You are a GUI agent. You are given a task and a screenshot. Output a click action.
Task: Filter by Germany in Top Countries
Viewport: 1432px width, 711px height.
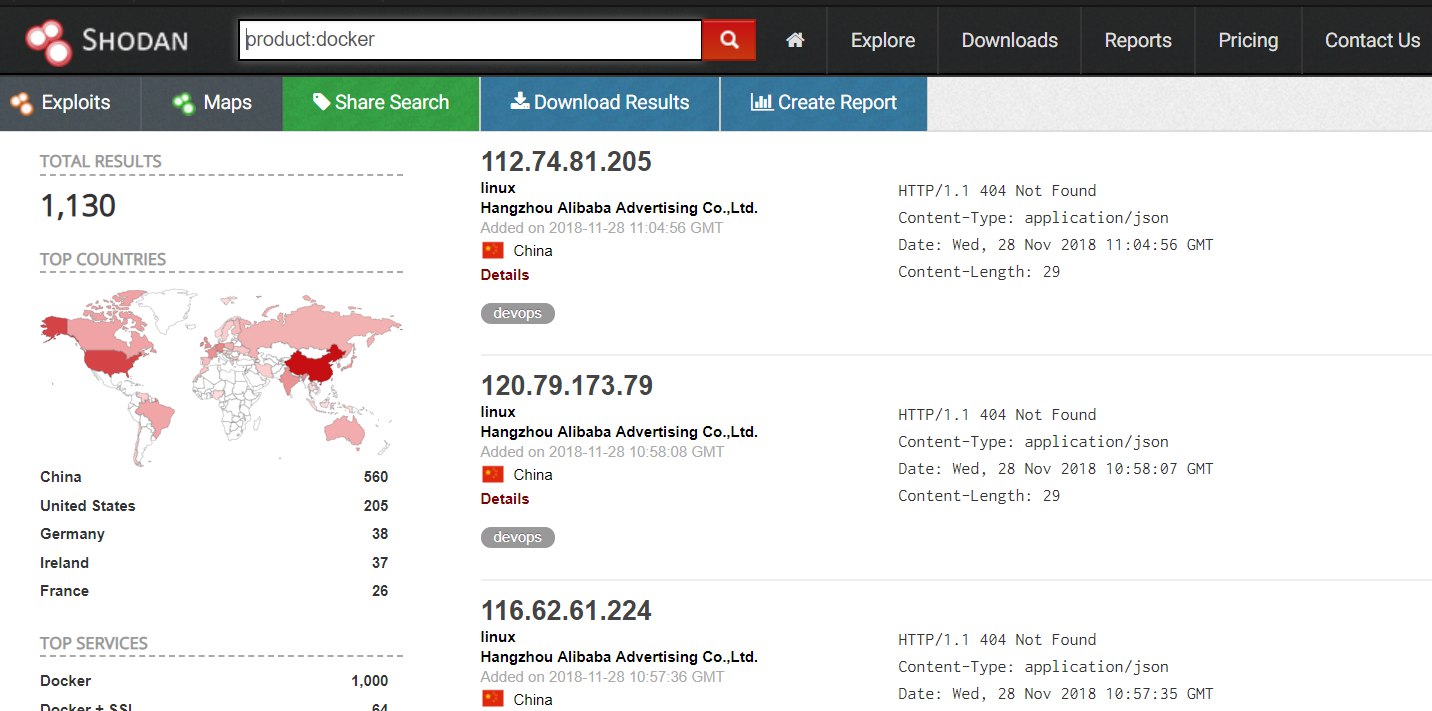click(x=72, y=534)
